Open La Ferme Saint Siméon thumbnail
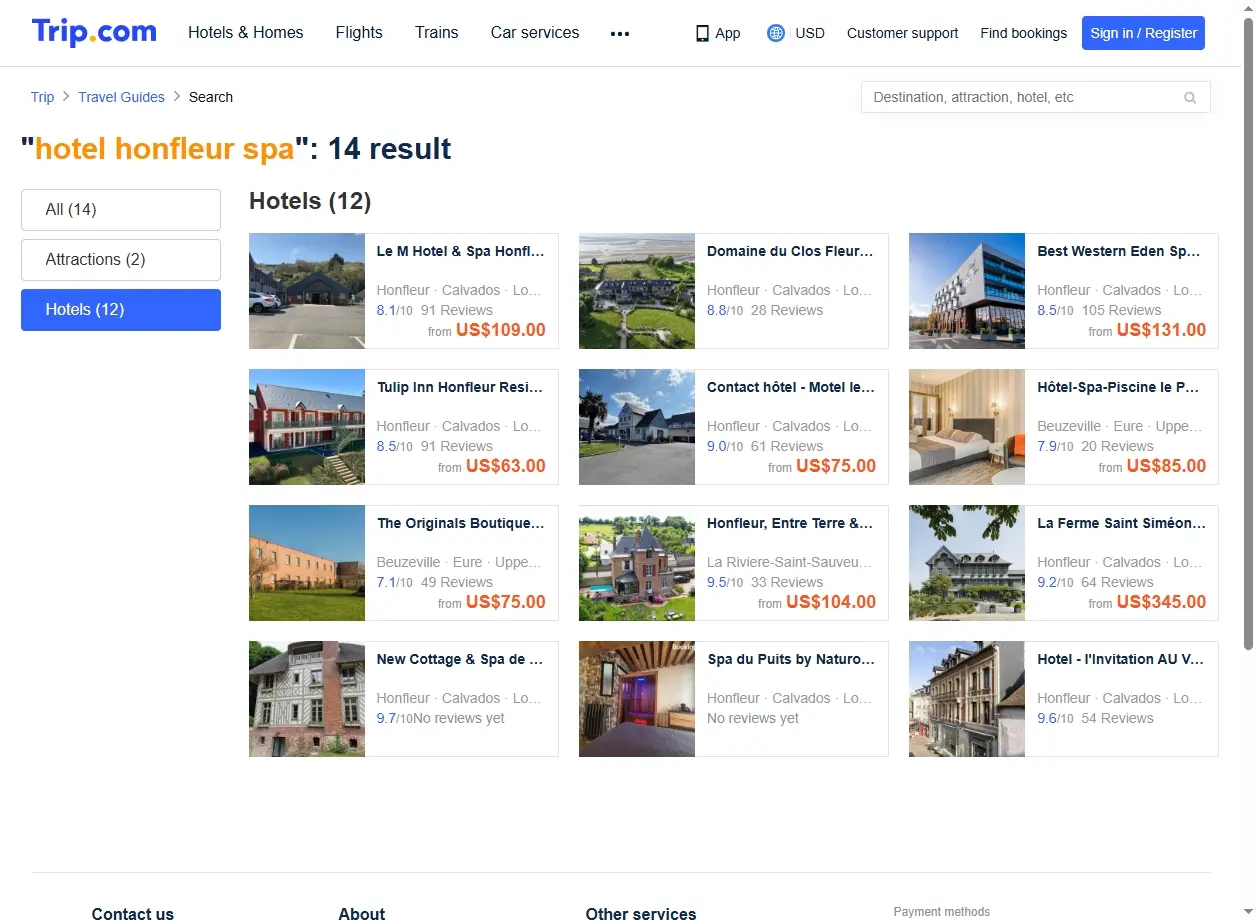Screen dimensions: 1256x921 pos(967,563)
